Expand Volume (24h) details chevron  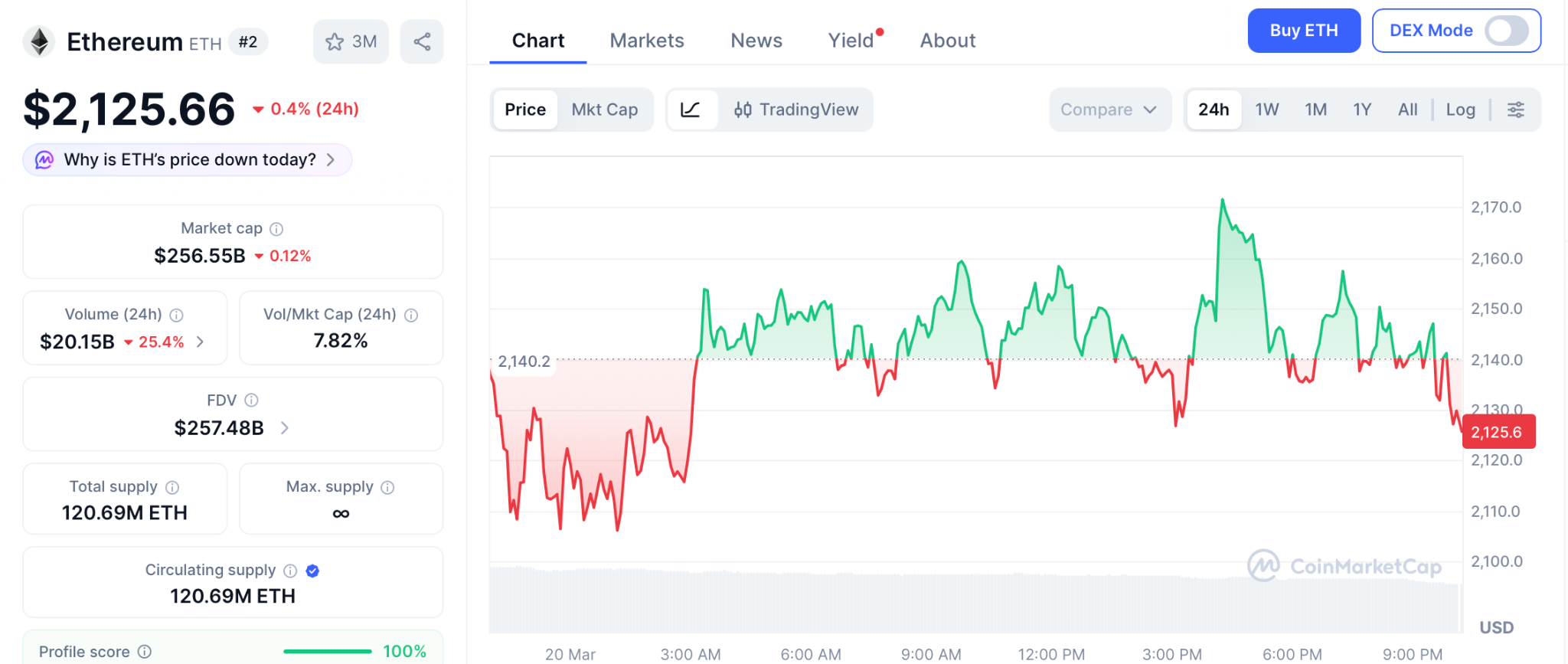[201, 342]
